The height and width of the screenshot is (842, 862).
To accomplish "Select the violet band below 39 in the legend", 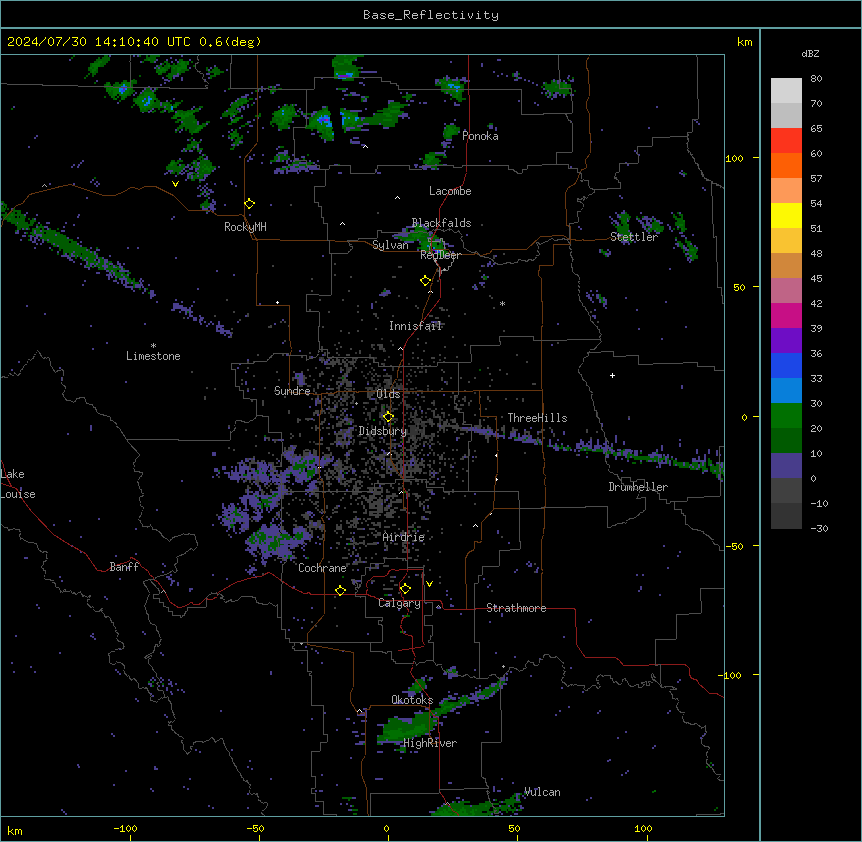I will pos(786,340).
